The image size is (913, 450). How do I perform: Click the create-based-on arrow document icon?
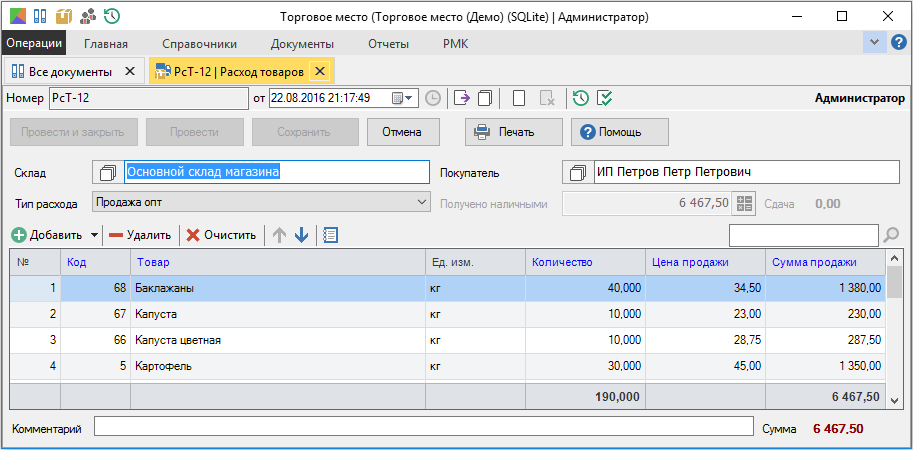tap(462, 98)
